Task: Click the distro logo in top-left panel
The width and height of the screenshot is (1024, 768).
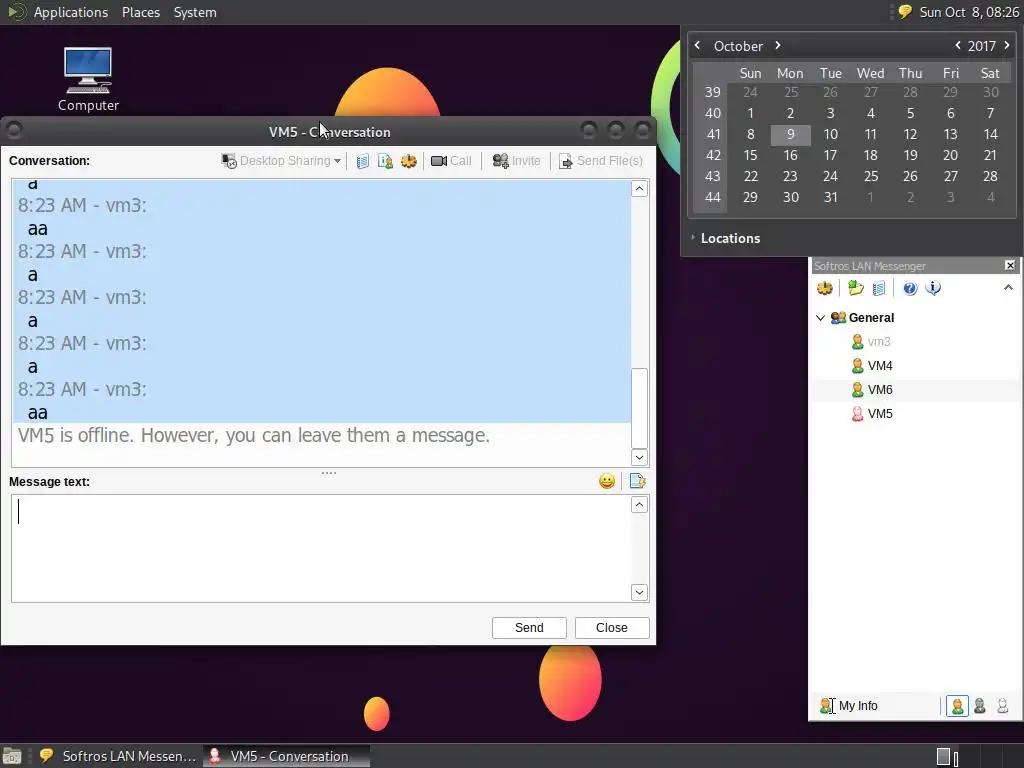Action: click(x=16, y=12)
